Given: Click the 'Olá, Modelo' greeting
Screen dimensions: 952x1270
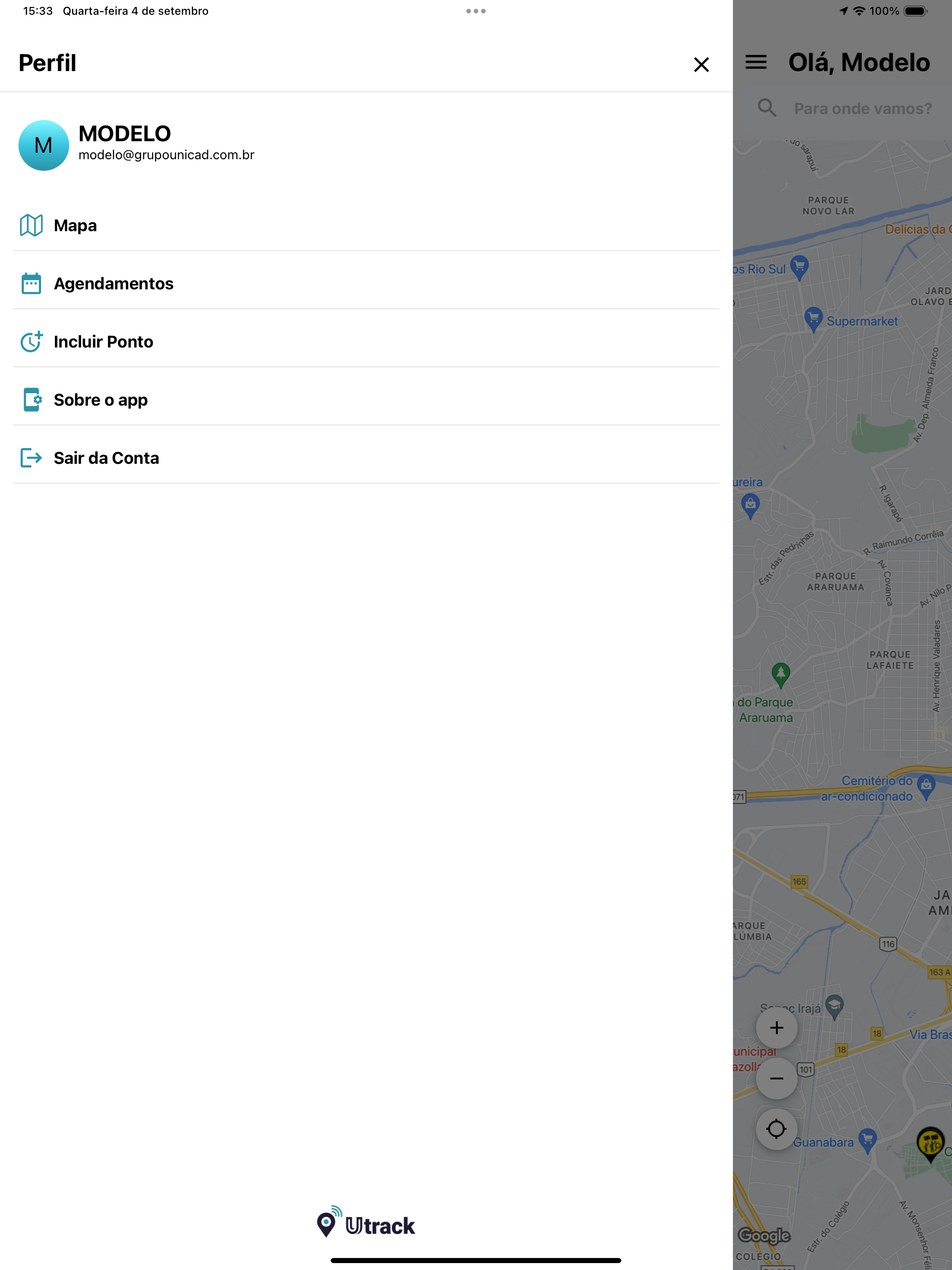Looking at the screenshot, I should [859, 62].
